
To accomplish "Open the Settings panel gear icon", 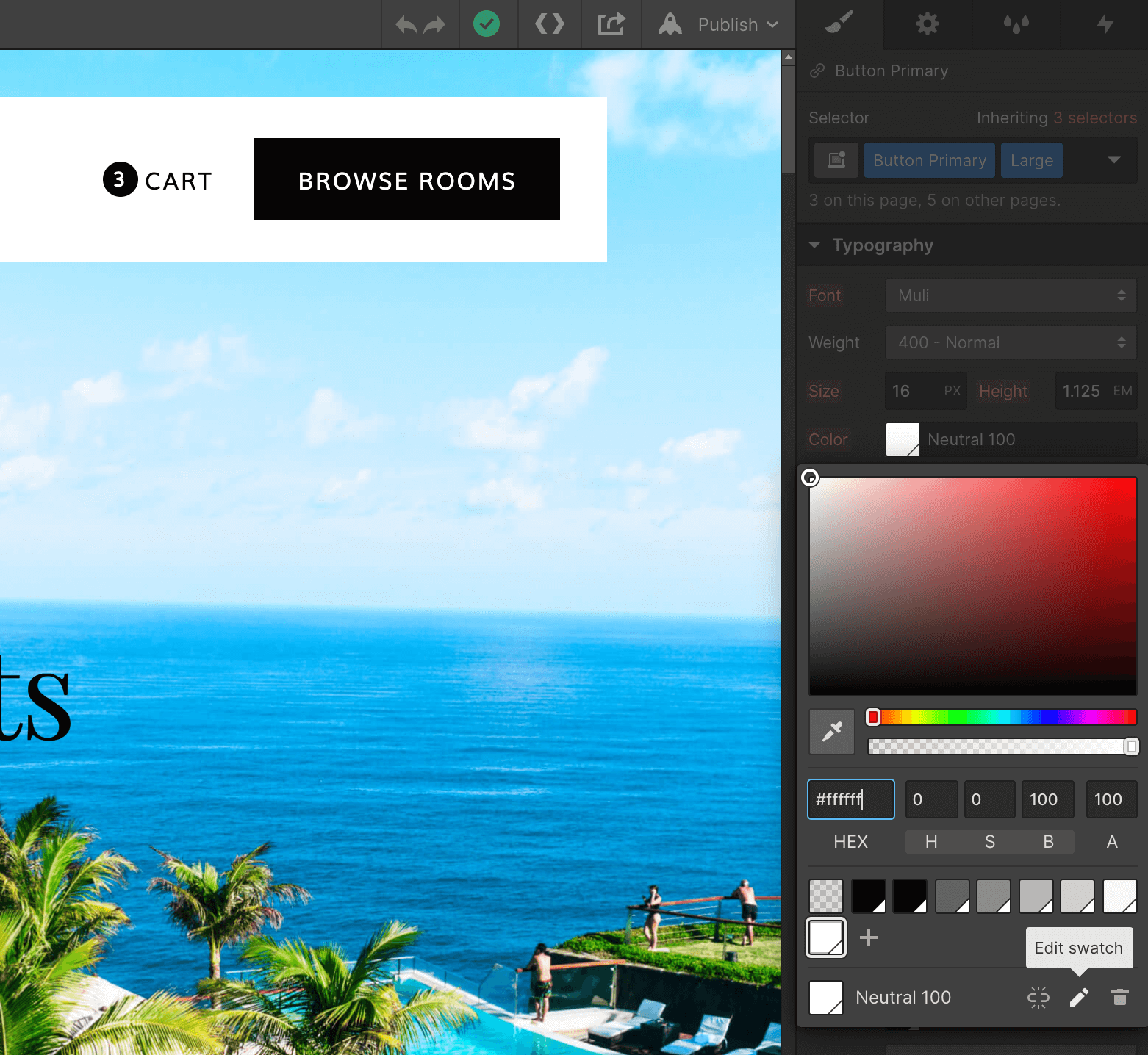I will coord(927,24).
